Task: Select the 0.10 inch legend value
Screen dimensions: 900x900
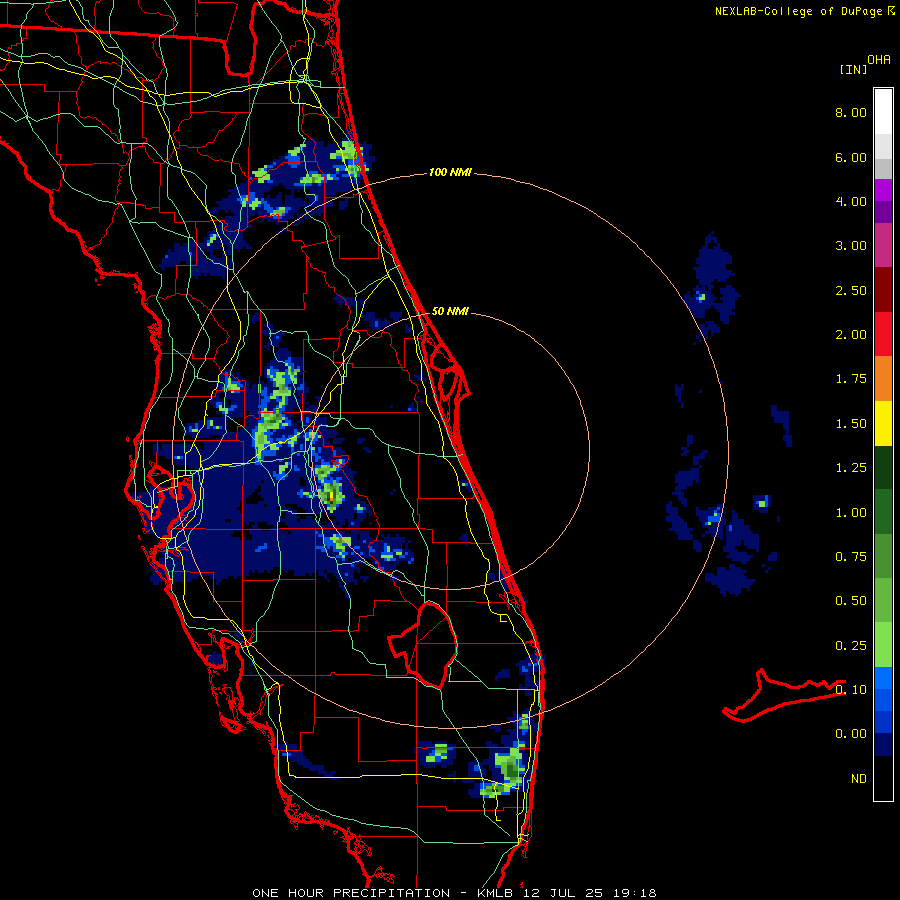Action: click(x=851, y=690)
